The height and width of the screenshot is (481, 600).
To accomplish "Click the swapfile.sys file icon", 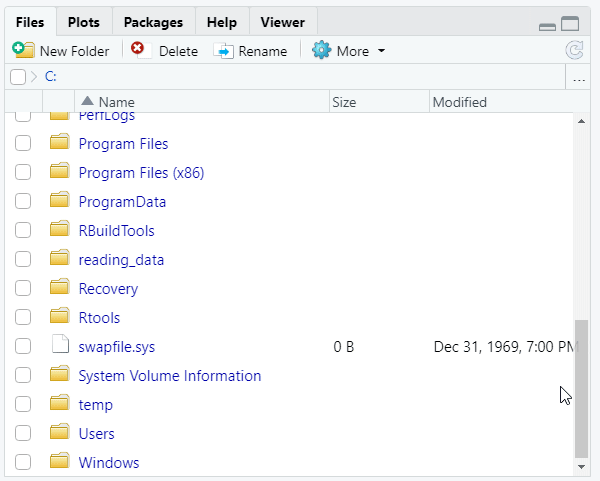I will (x=61, y=346).
